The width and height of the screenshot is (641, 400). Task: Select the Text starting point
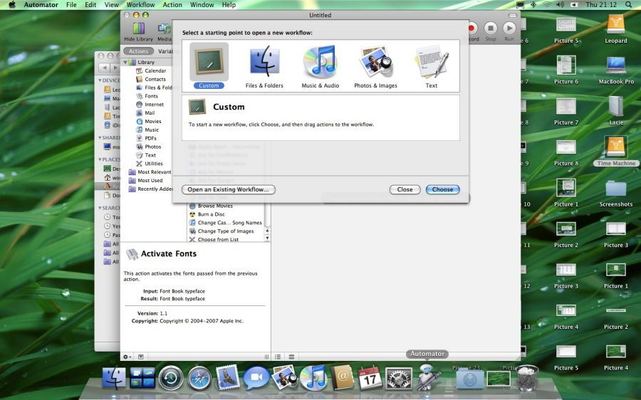point(431,67)
